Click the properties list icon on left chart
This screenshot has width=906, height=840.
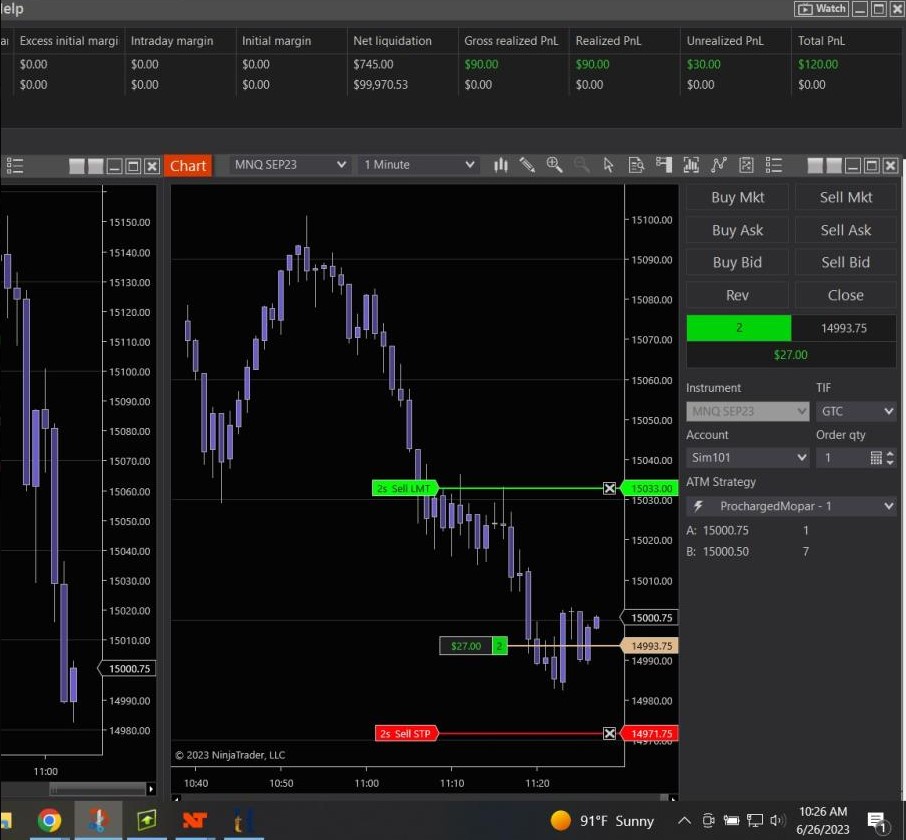[x=14, y=166]
